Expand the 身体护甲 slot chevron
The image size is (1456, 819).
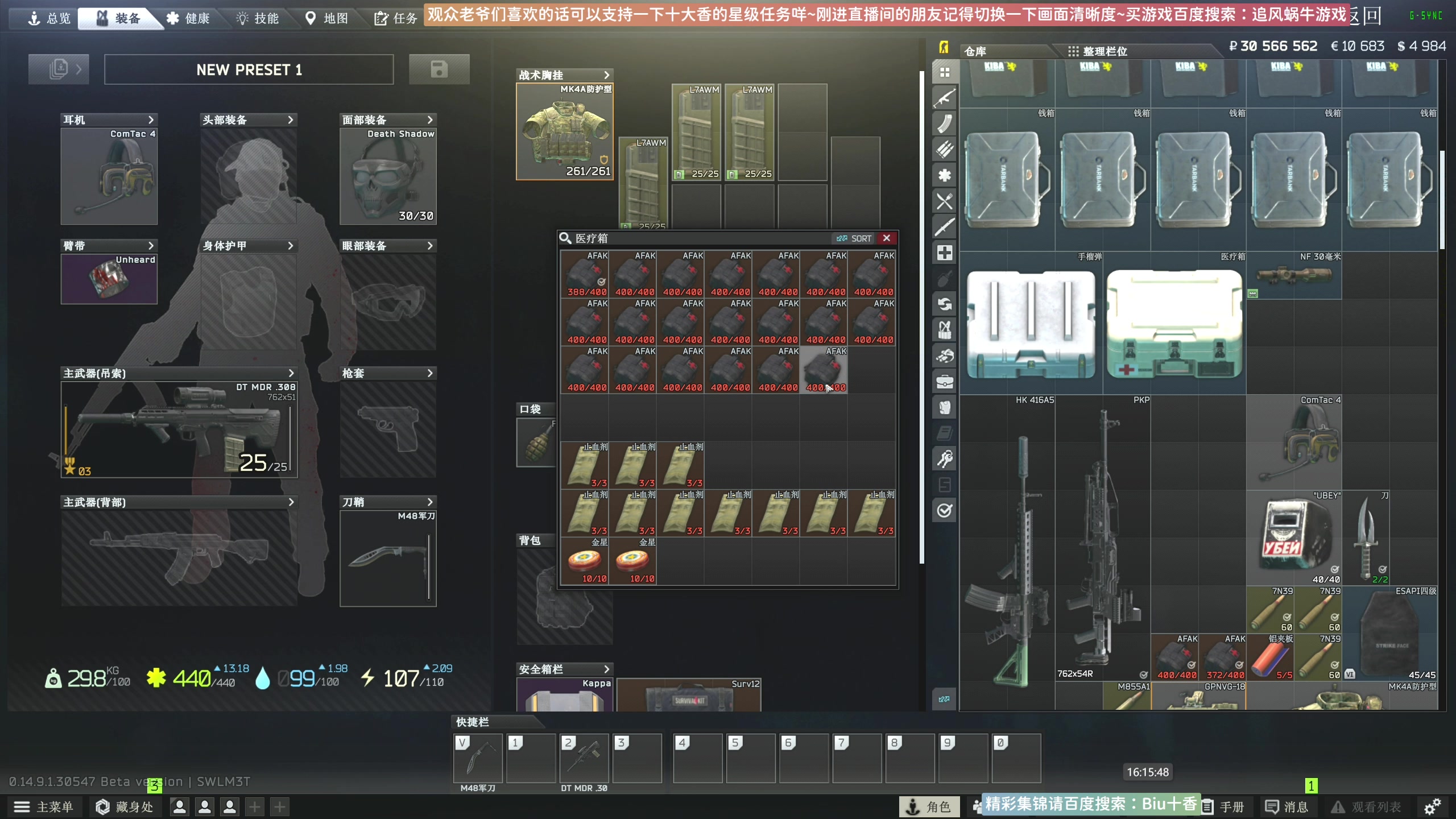tap(291, 246)
